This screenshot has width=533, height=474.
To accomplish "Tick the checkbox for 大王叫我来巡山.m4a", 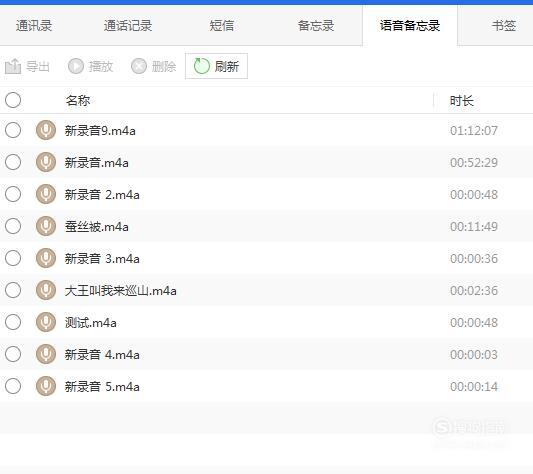I will [x=13, y=290].
